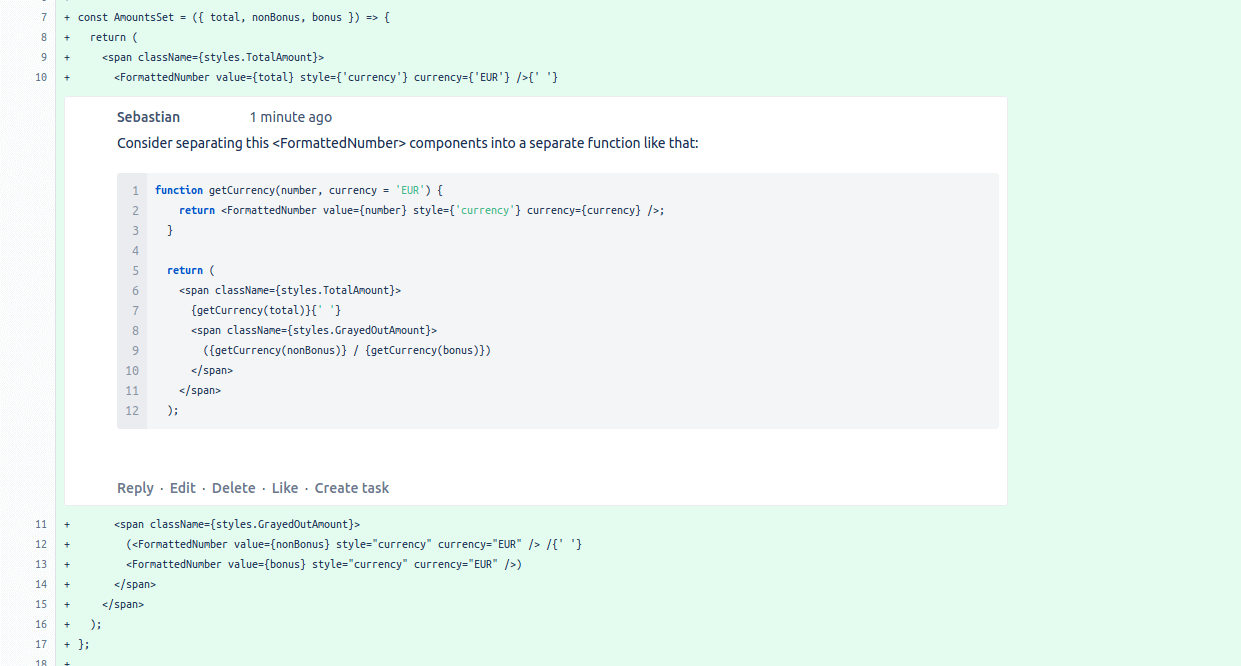Click the getCurrency(total) line in snippet
Image resolution: width=1241 pixels, height=666 pixels.
(266, 310)
